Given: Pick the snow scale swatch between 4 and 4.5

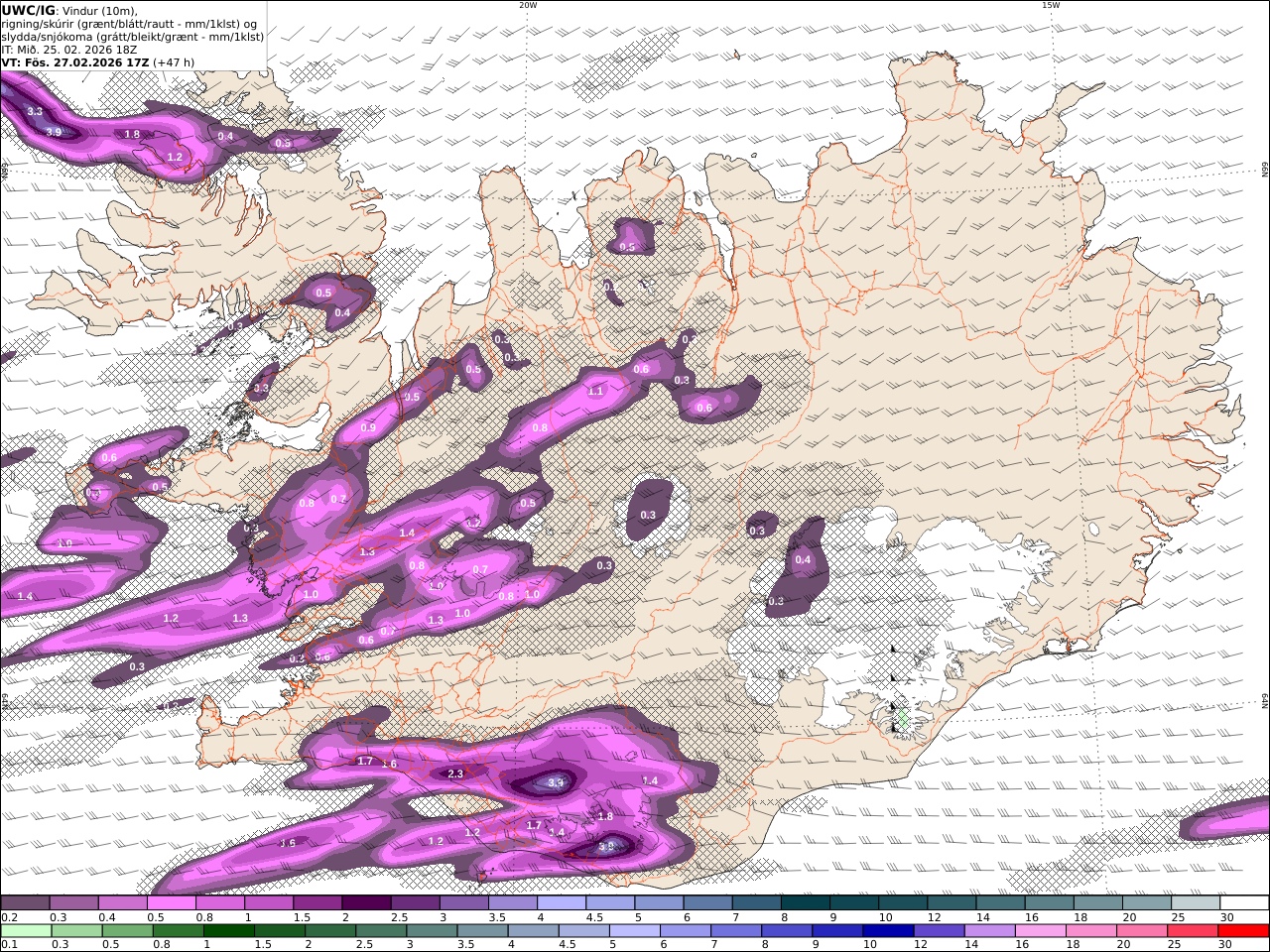Looking at the screenshot, I should coord(561,903).
